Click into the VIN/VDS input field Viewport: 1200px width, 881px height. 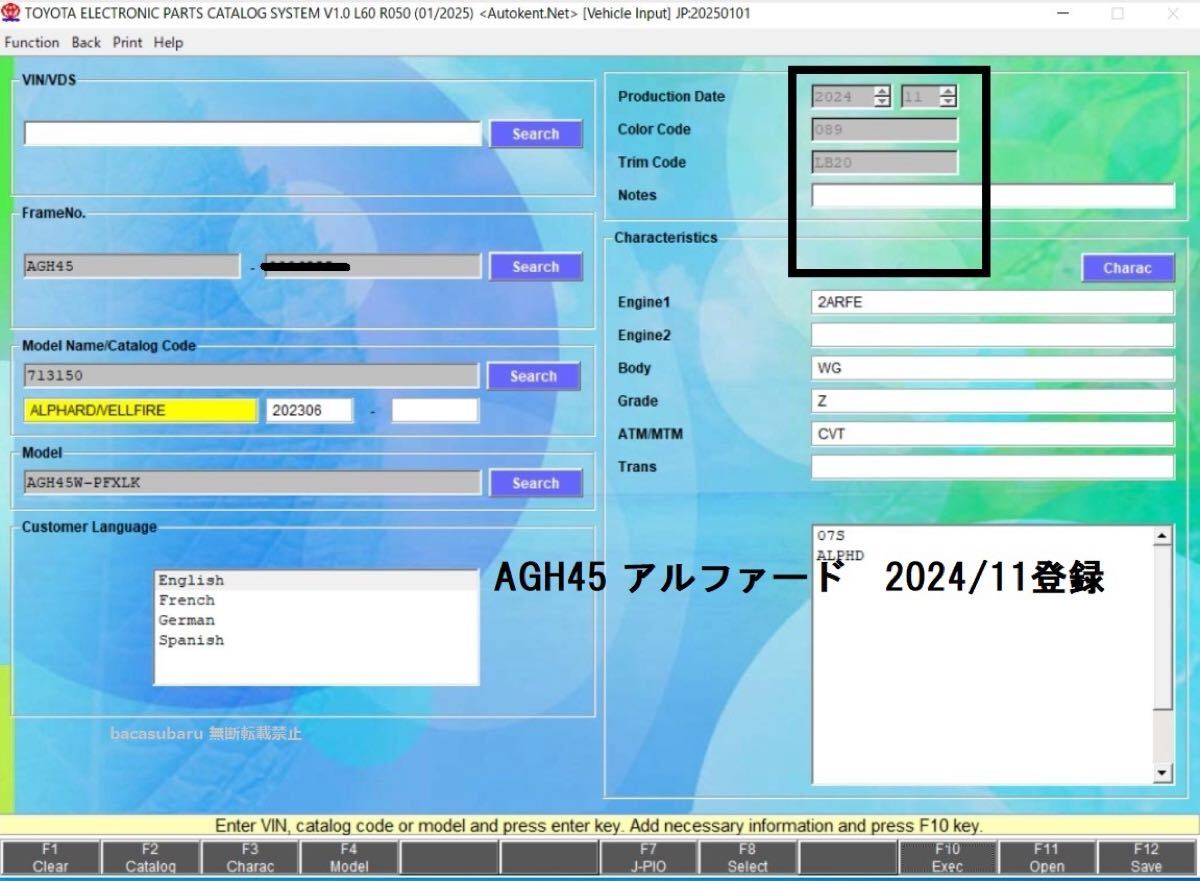(x=252, y=134)
